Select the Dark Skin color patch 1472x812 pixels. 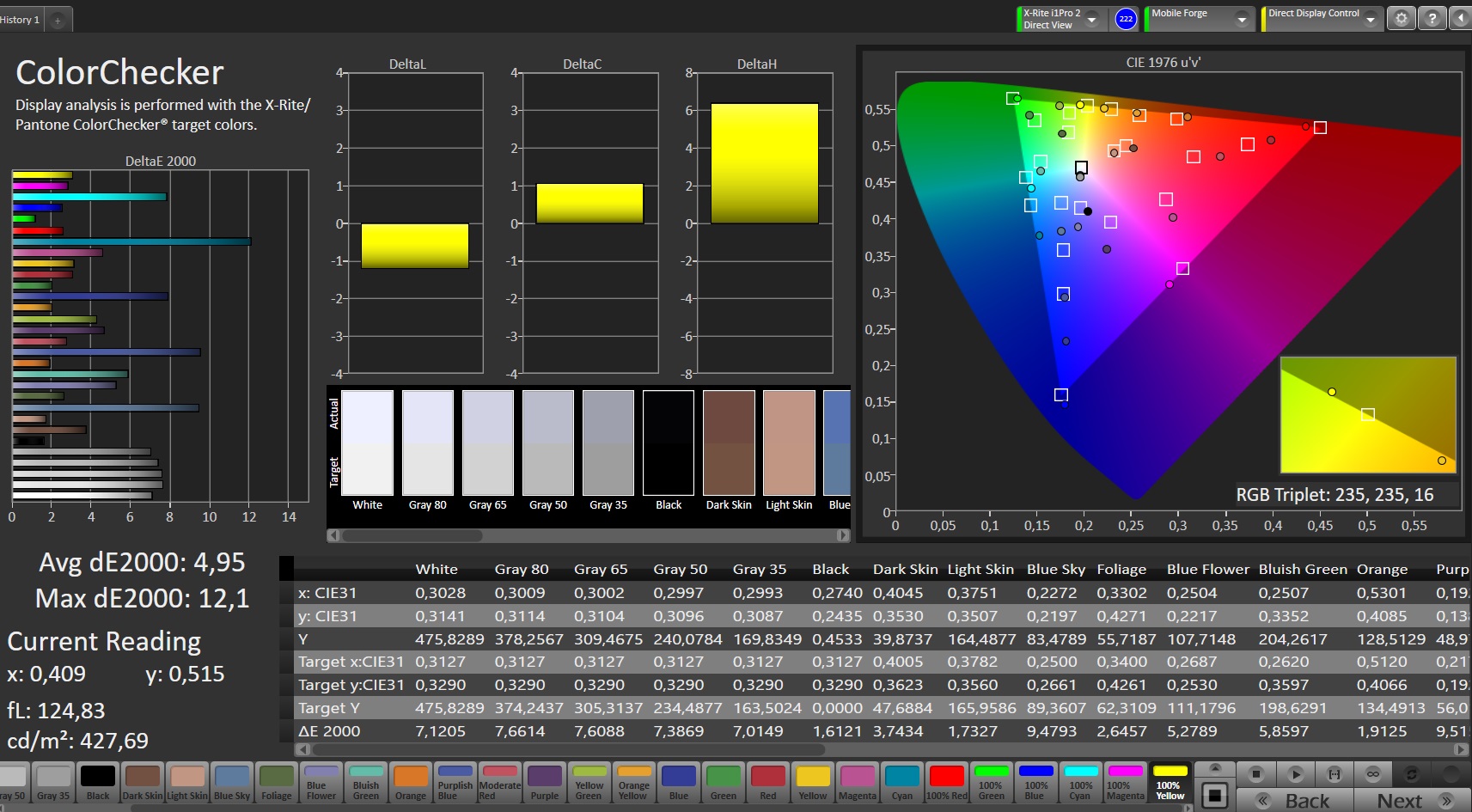(143, 783)
